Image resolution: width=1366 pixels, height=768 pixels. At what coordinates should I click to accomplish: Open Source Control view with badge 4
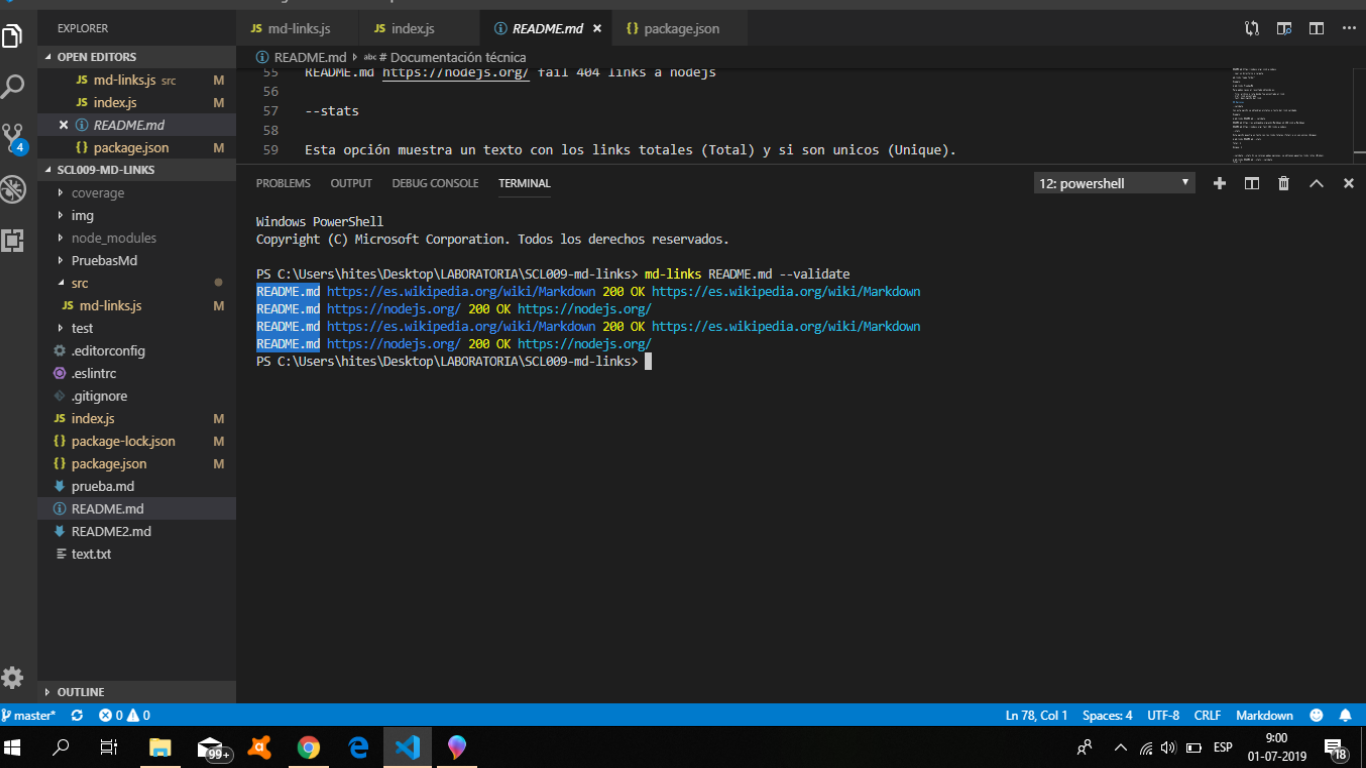click(x=13, y=137)
